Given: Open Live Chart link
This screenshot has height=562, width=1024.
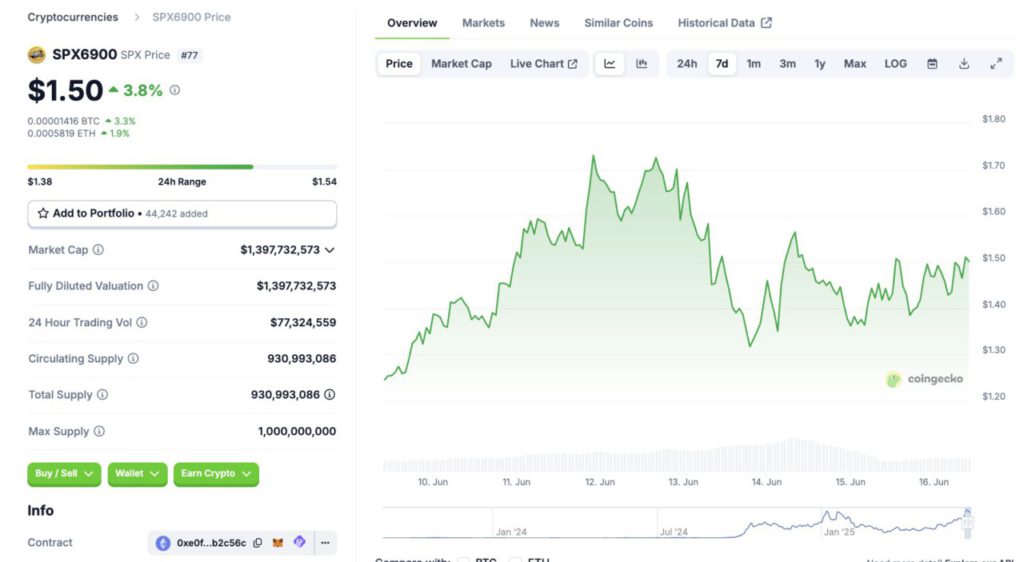Looking at the screenshot, I should tap(543, 64).
